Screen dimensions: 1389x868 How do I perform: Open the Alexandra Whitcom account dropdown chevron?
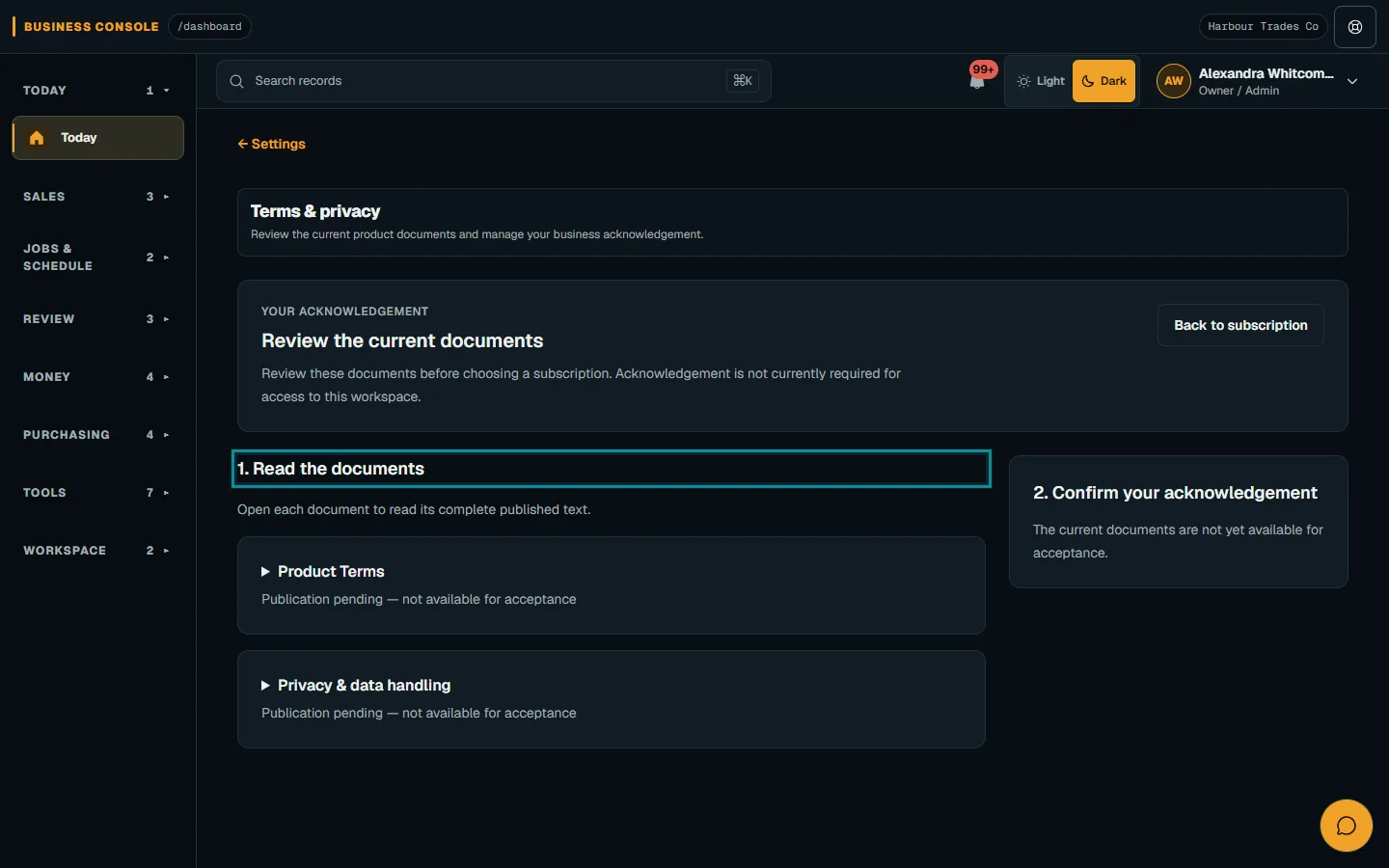pyautogui.click(x=1352, y=82)
